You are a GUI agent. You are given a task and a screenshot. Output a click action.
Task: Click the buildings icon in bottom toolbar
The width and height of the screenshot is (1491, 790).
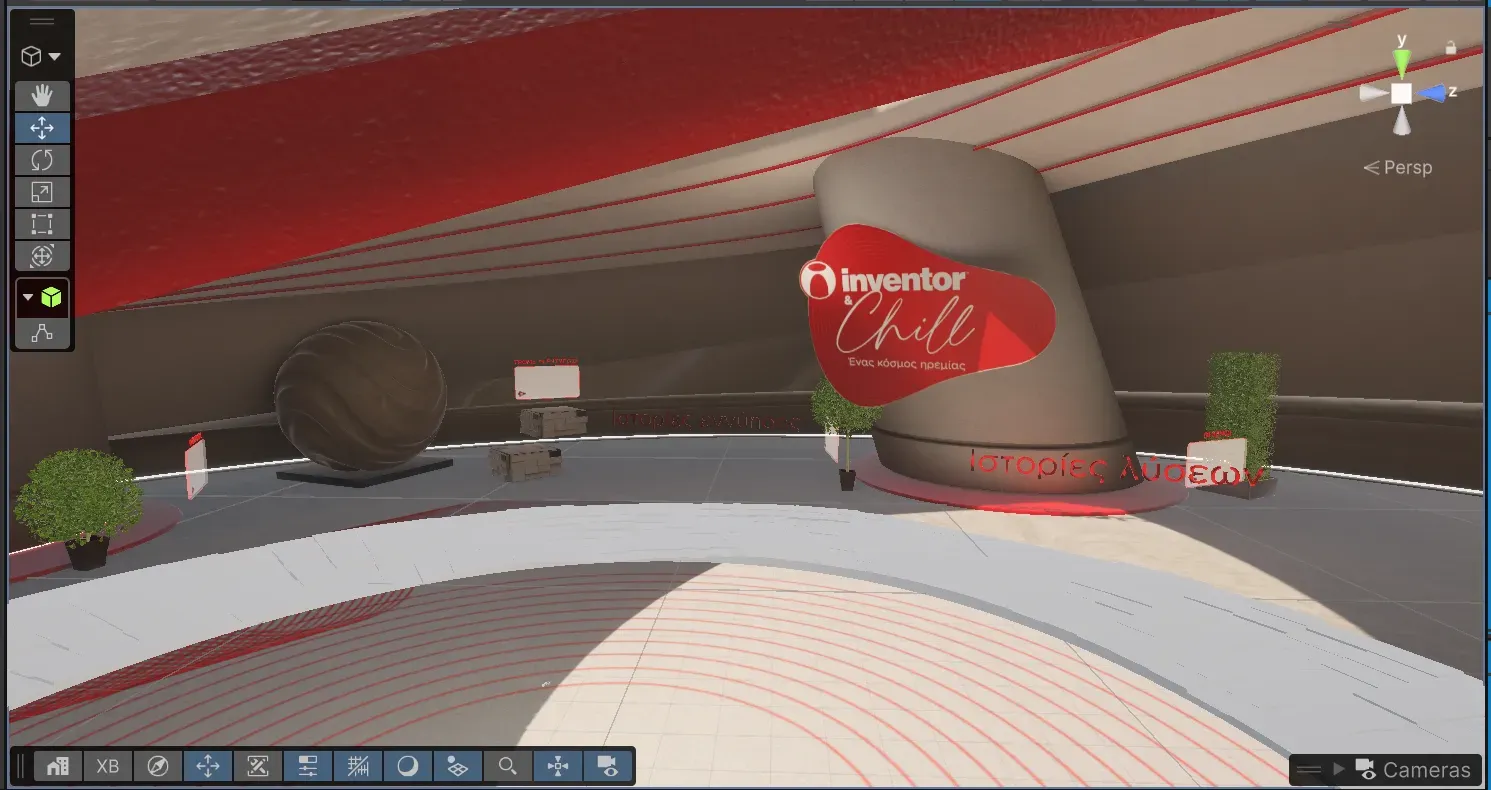coord(58,767)
